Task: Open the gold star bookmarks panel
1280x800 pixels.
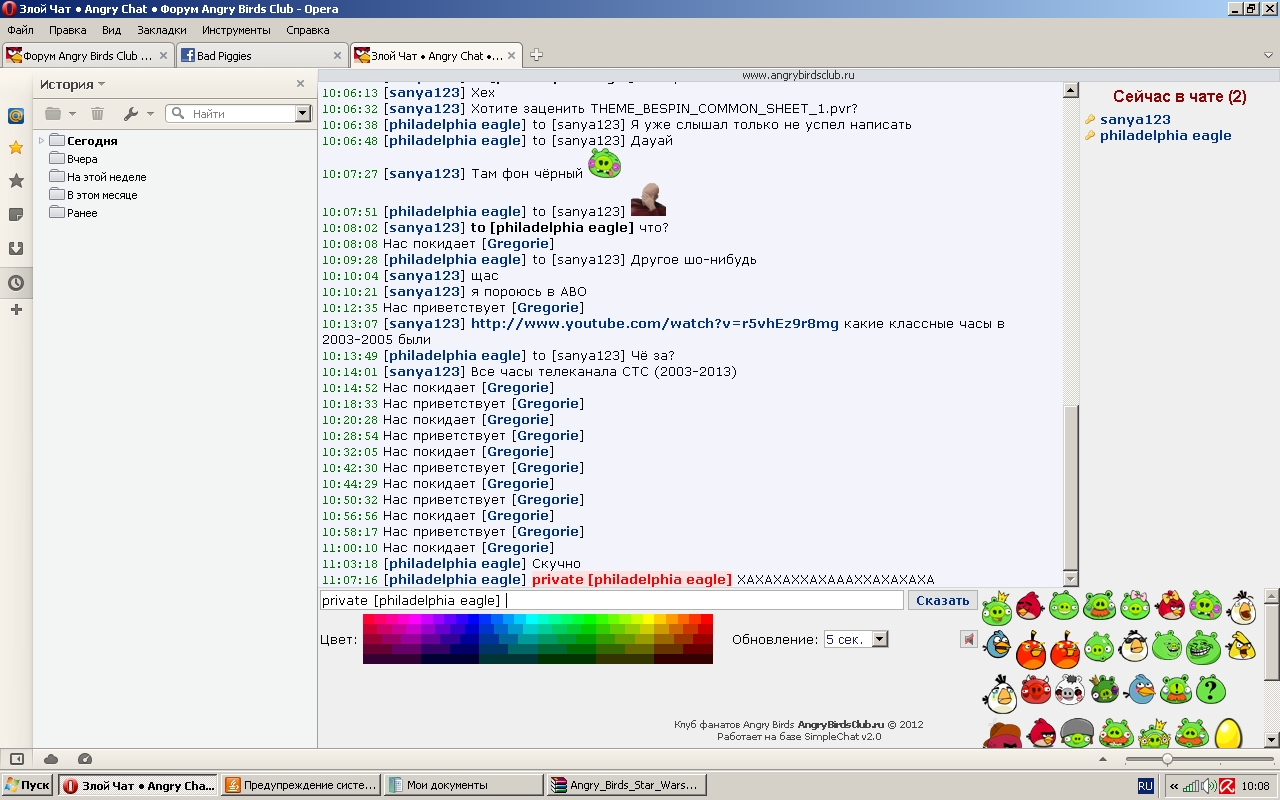Action: click(16, 148)
